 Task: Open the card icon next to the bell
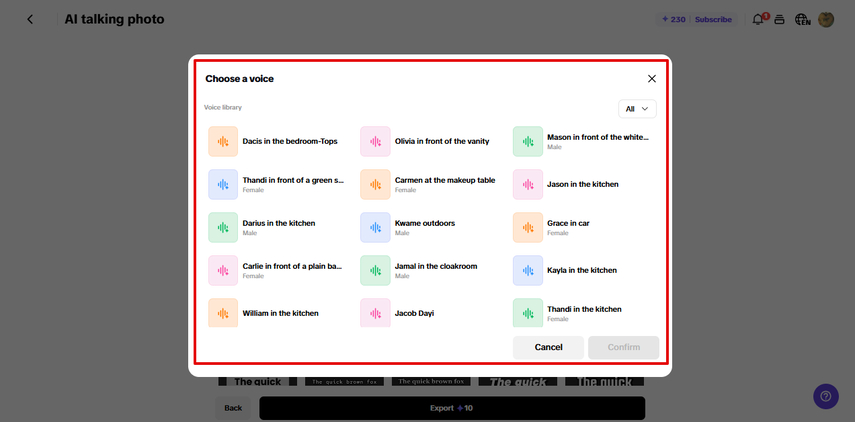780,20
